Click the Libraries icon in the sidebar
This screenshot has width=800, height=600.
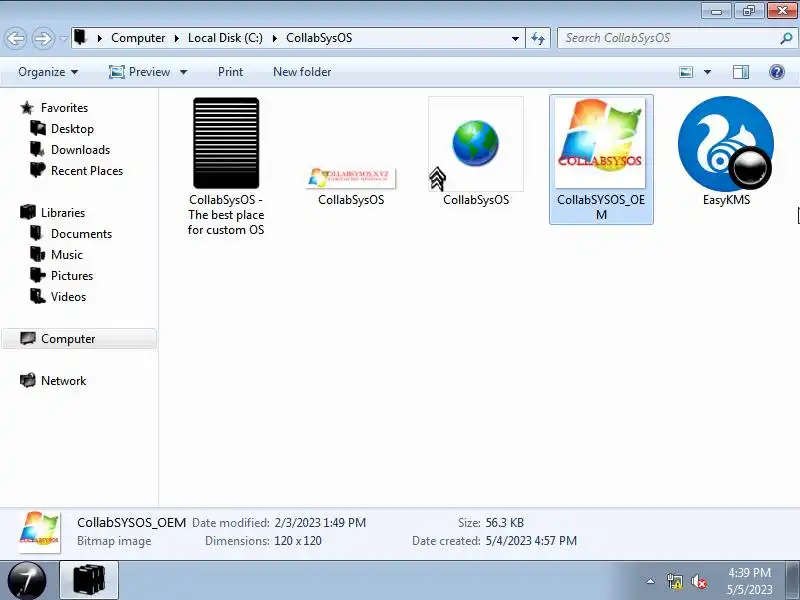click(x=28, y=212)
